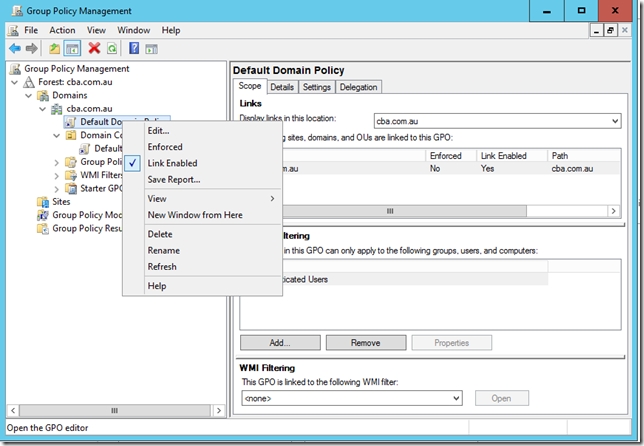The height and width of the screenshot is (446, 644).
Task: Click the WMI Filters folder icon
Action: point(71,175)
